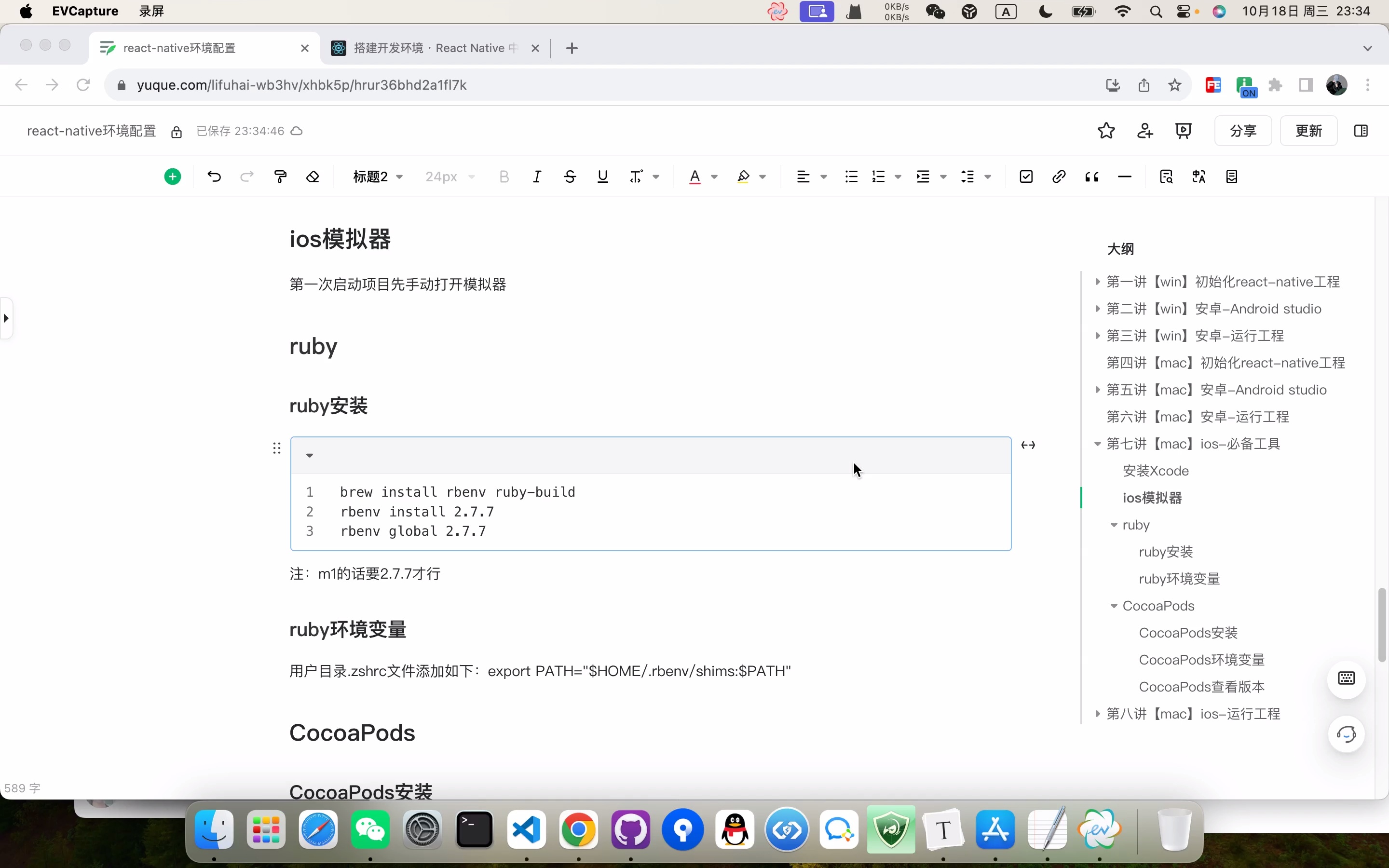
Task: Expand the heading style dropdown 标题2
Action: (377, 176)
